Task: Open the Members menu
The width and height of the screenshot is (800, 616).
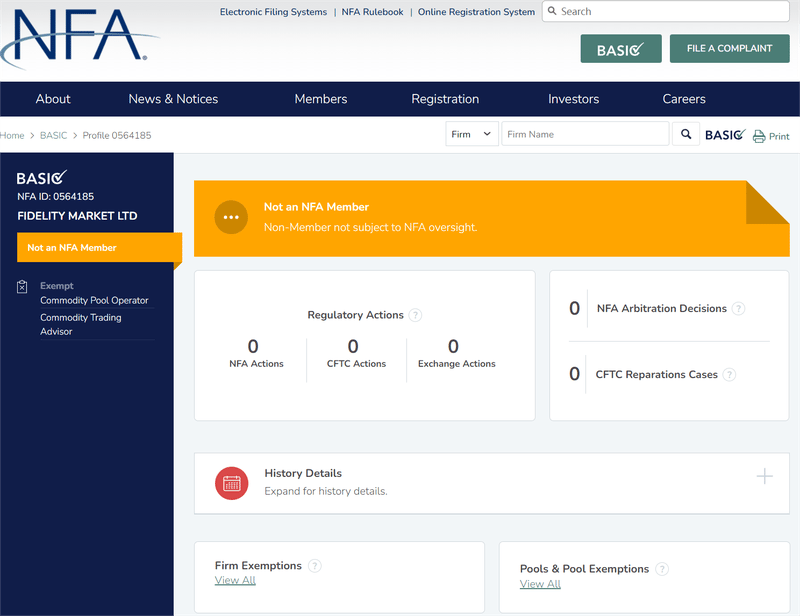Action: click(x=321, y=99)
